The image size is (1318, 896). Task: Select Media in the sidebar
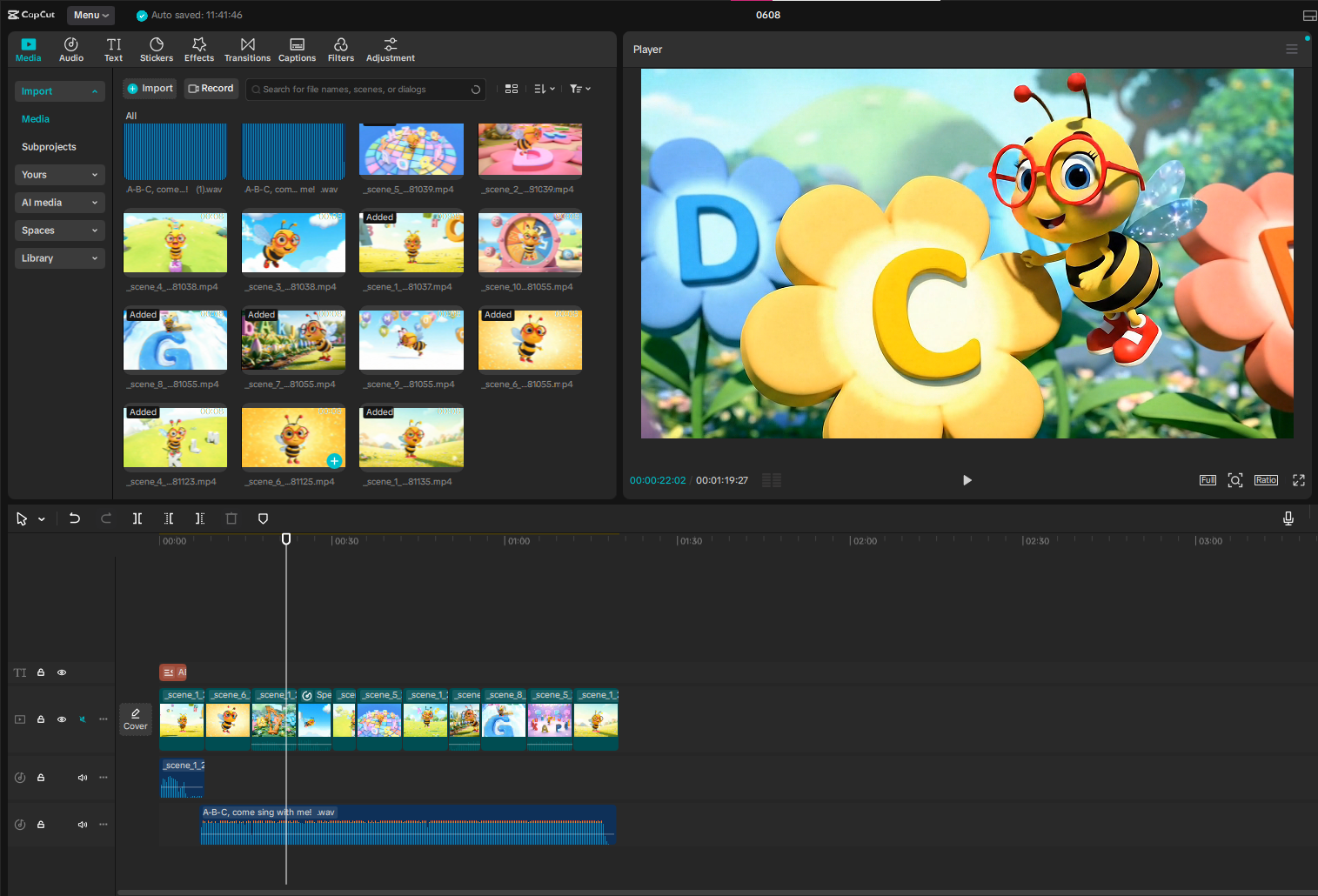36,119
